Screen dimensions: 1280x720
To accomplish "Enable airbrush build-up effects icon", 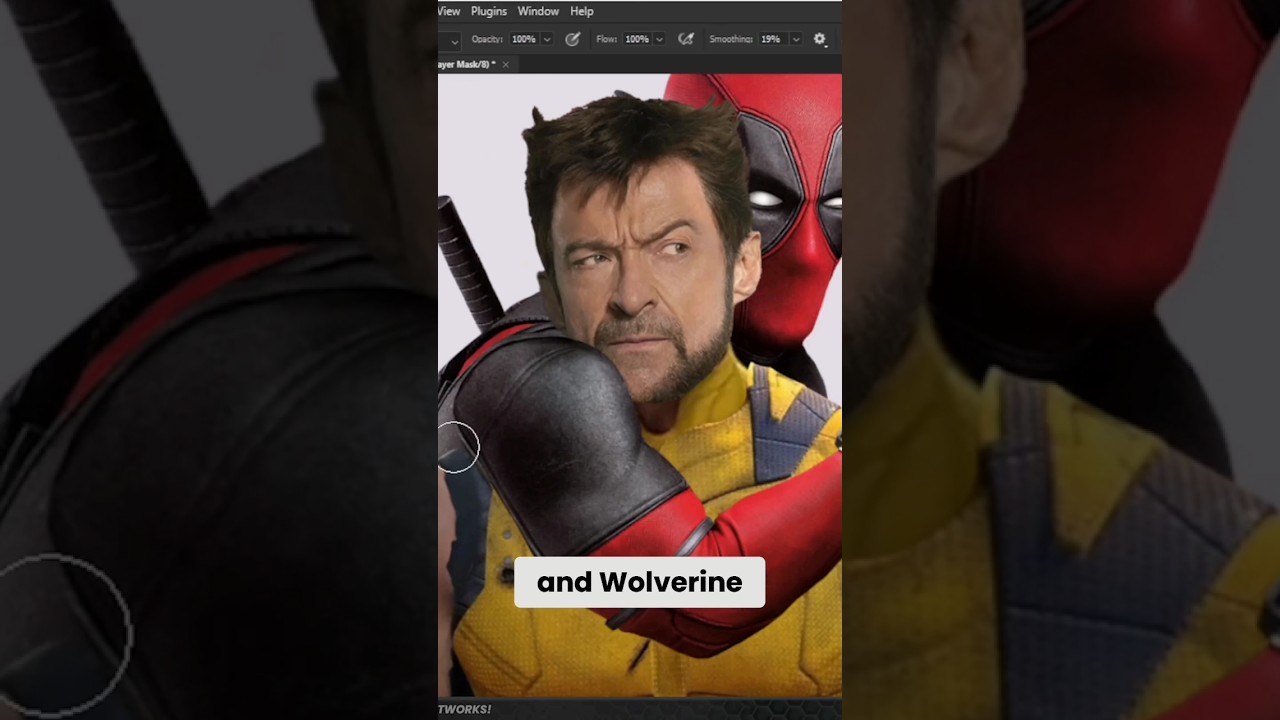I will click(x=686, y=39).
